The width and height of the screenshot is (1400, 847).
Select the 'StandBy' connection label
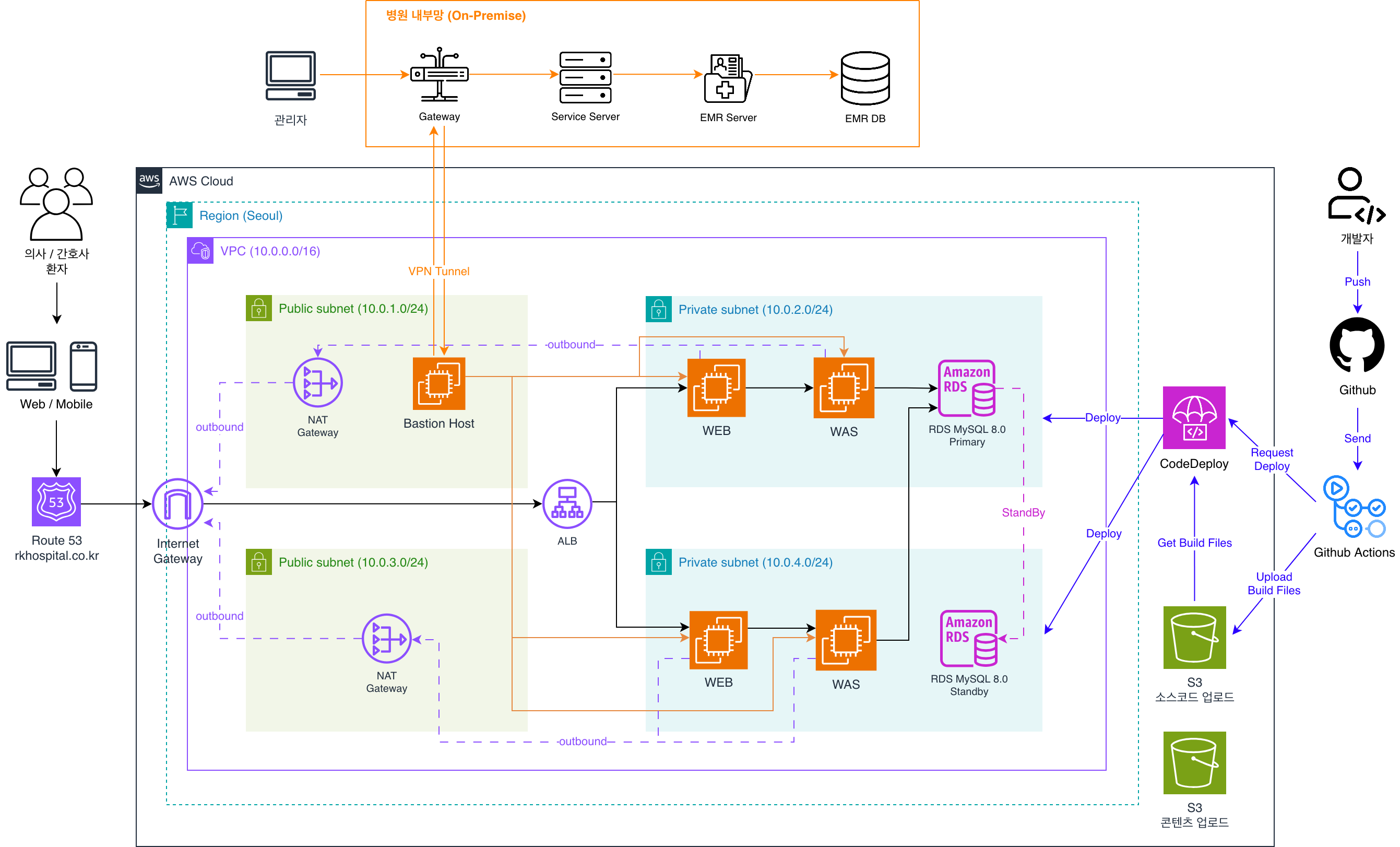1023,512
